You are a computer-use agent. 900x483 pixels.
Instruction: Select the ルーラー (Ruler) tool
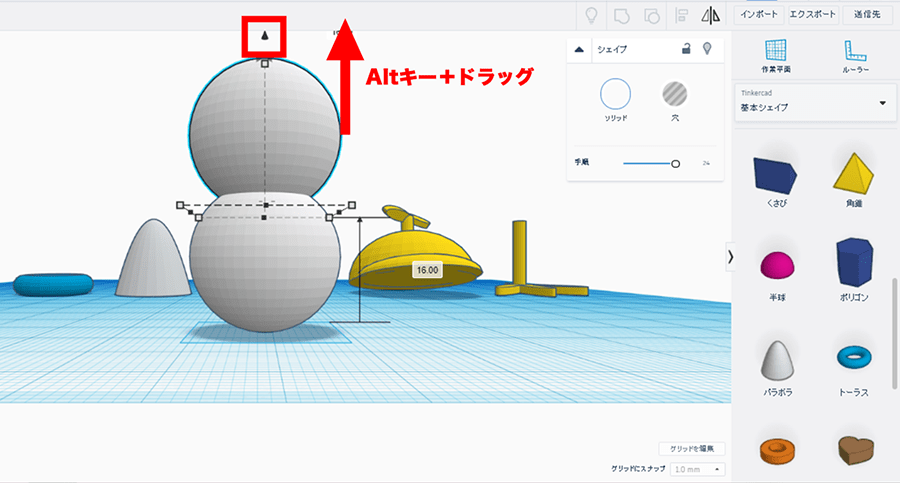[855, 56]
